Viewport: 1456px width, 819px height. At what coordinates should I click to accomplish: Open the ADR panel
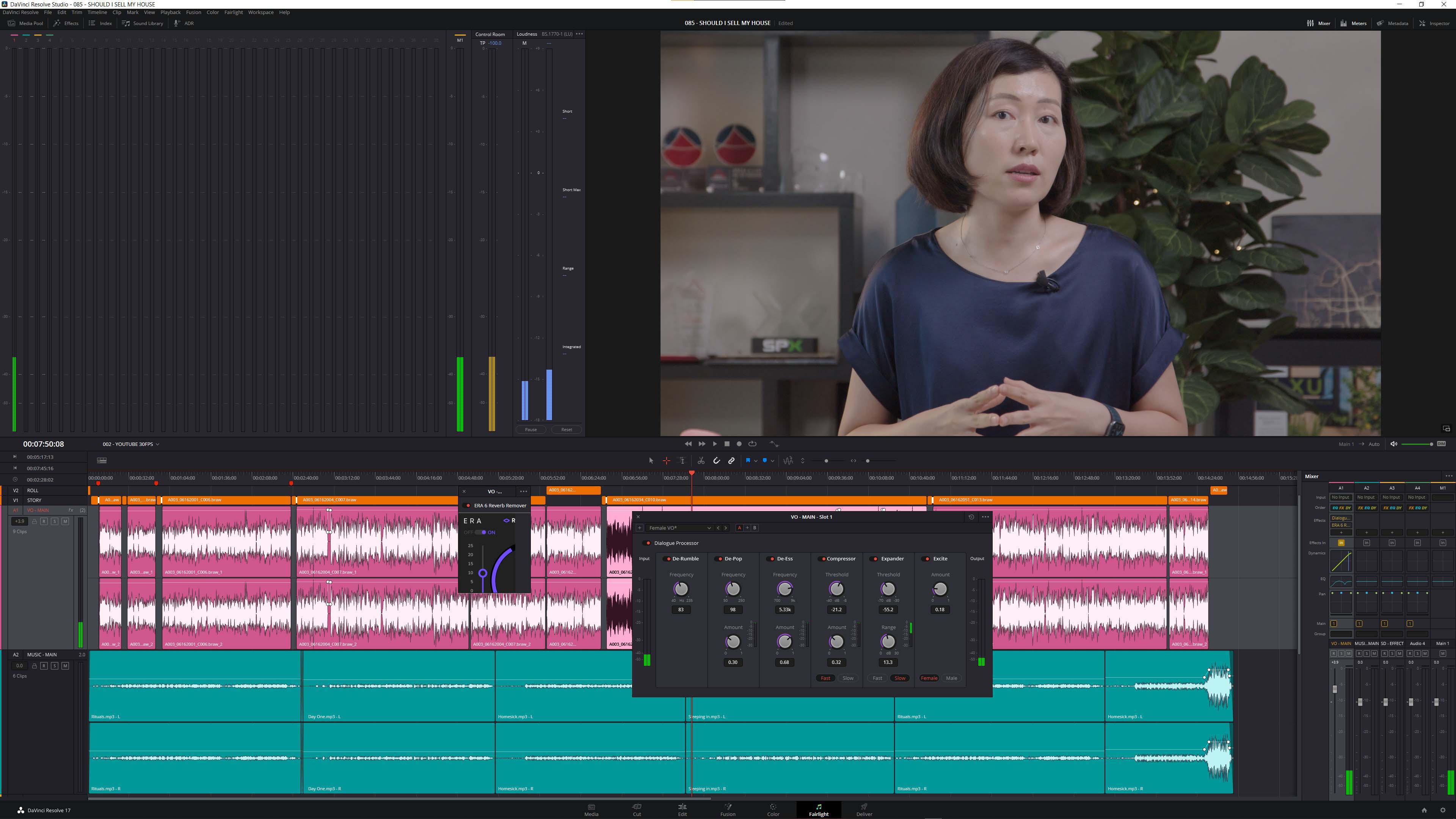click(184, 23)
